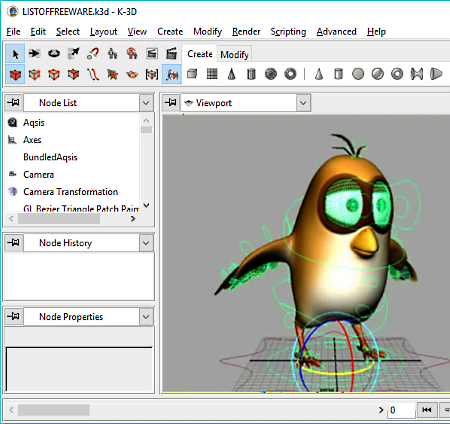Toggle the highlighted fx selection icon
This screenshot has width=450, height=424.
[x=172, y=74]
